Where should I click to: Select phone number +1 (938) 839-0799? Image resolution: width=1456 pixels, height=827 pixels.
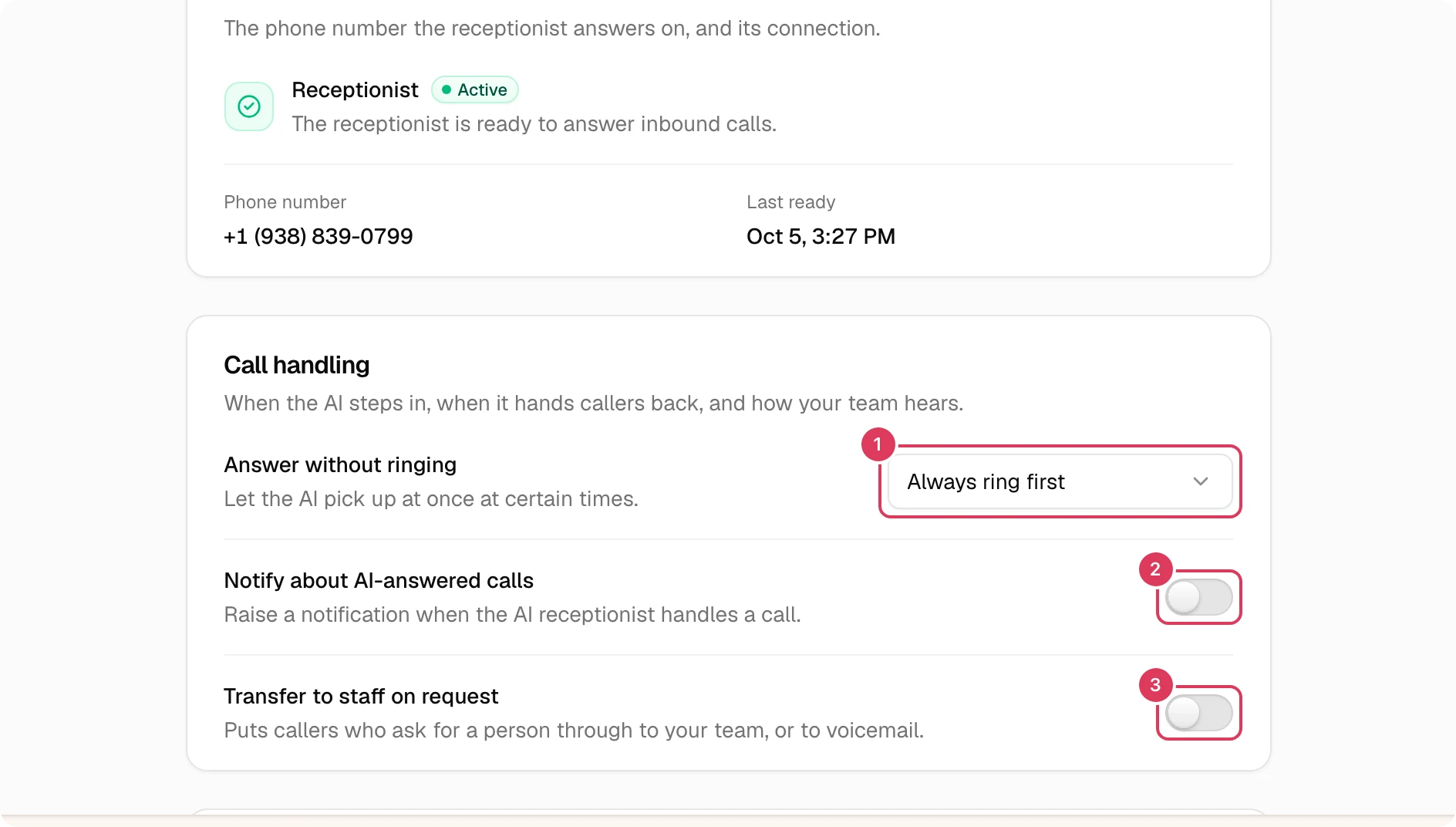318,236
